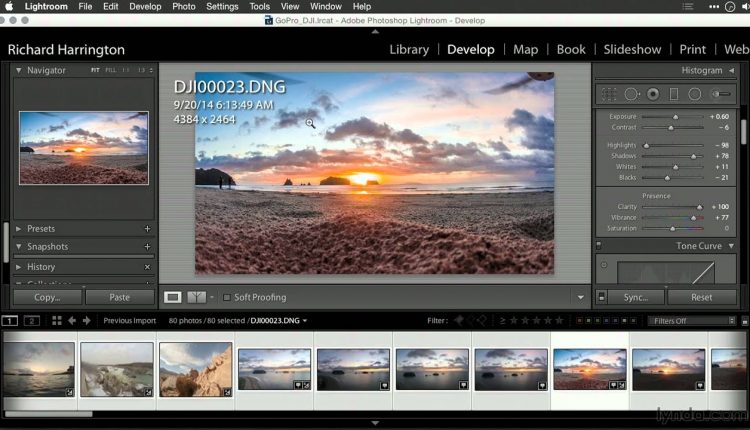The image size is (750, 430).
Task: Click the Vibrance slider
Action: tap(673, 218)
